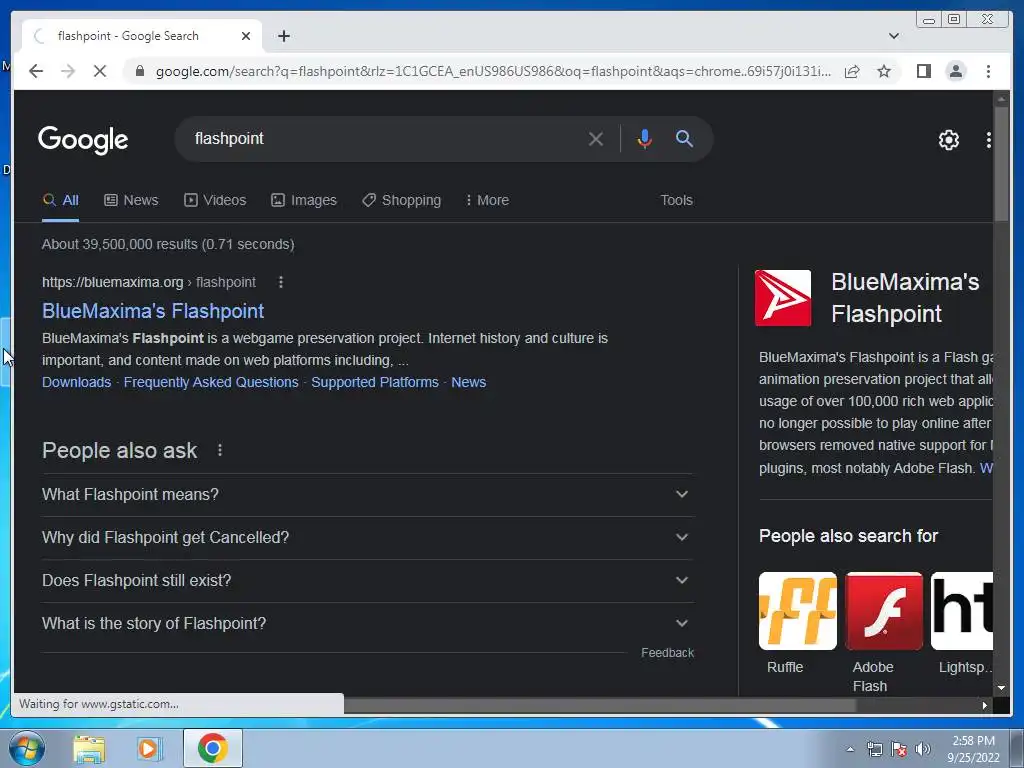Click the People also search for heading
Viewport: 1024px width, 768px height.
tap(848, 536)
